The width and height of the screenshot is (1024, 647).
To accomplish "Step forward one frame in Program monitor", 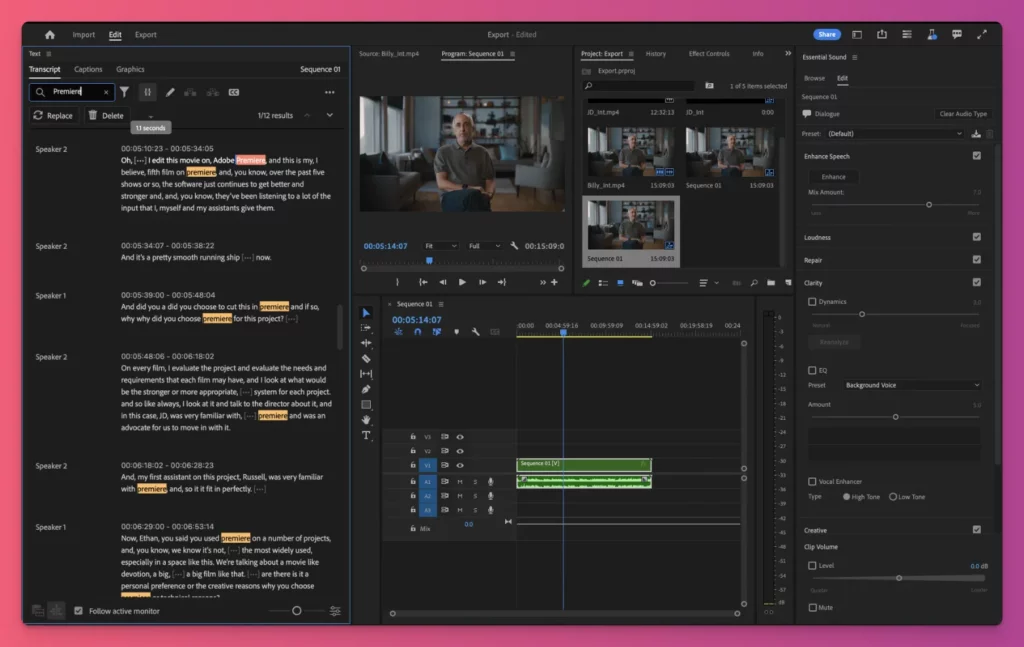I will pyautogui.click(x=482, y=282).
